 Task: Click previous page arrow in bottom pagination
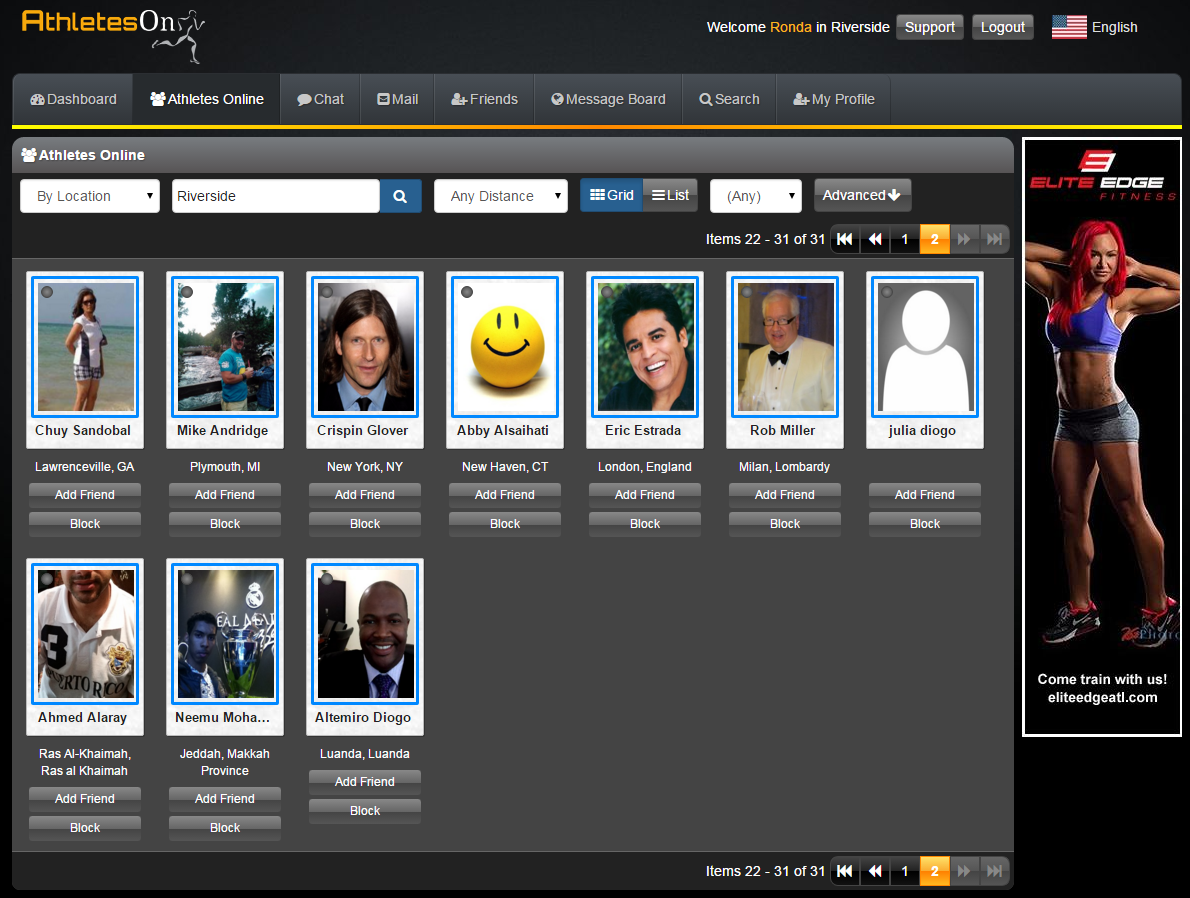[875, 871]
